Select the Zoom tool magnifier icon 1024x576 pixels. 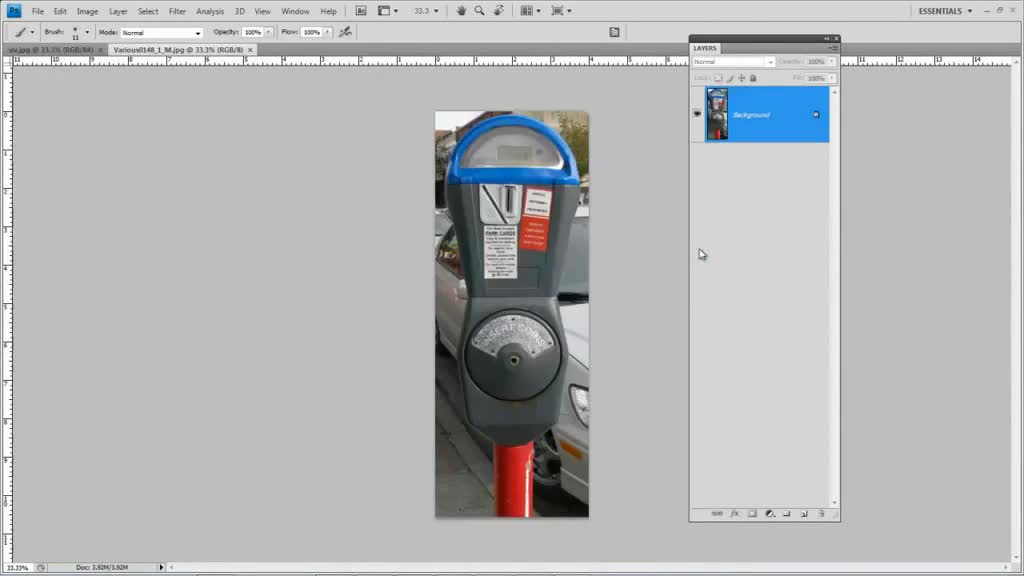click(x=479, y=11)
